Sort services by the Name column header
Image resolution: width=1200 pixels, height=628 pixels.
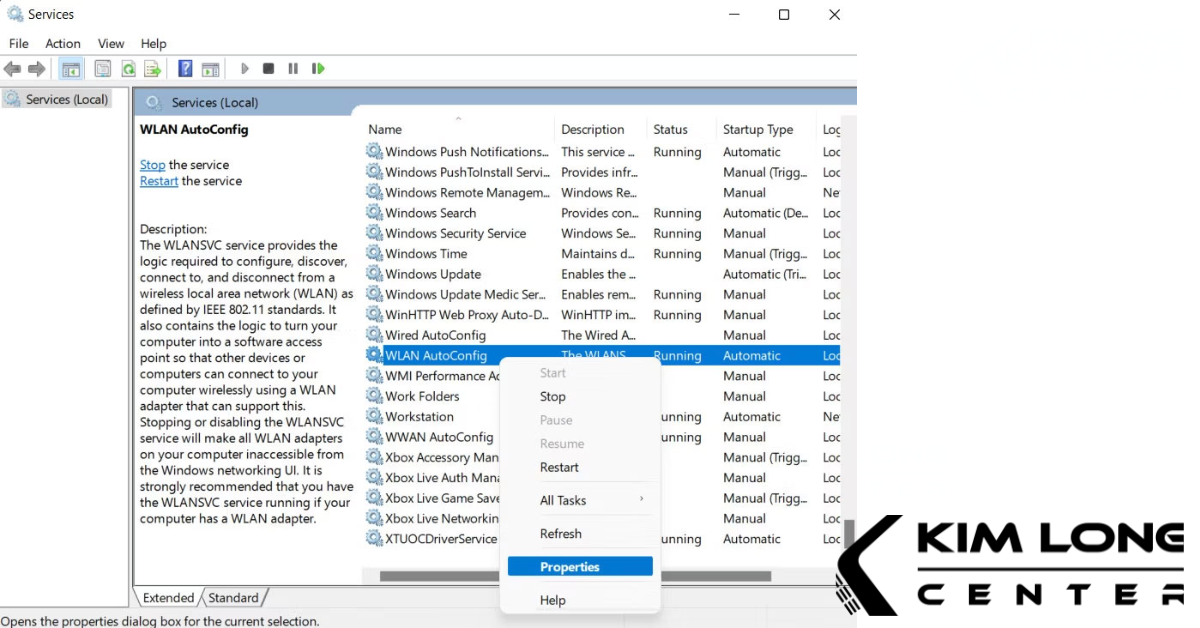tap(385, 129)
